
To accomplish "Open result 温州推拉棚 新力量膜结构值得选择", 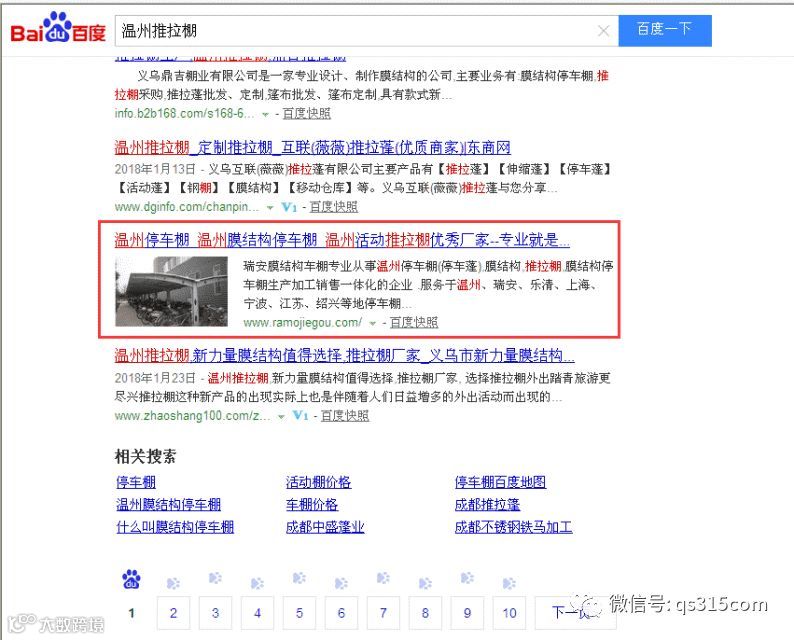I will [x=344, y=355].
